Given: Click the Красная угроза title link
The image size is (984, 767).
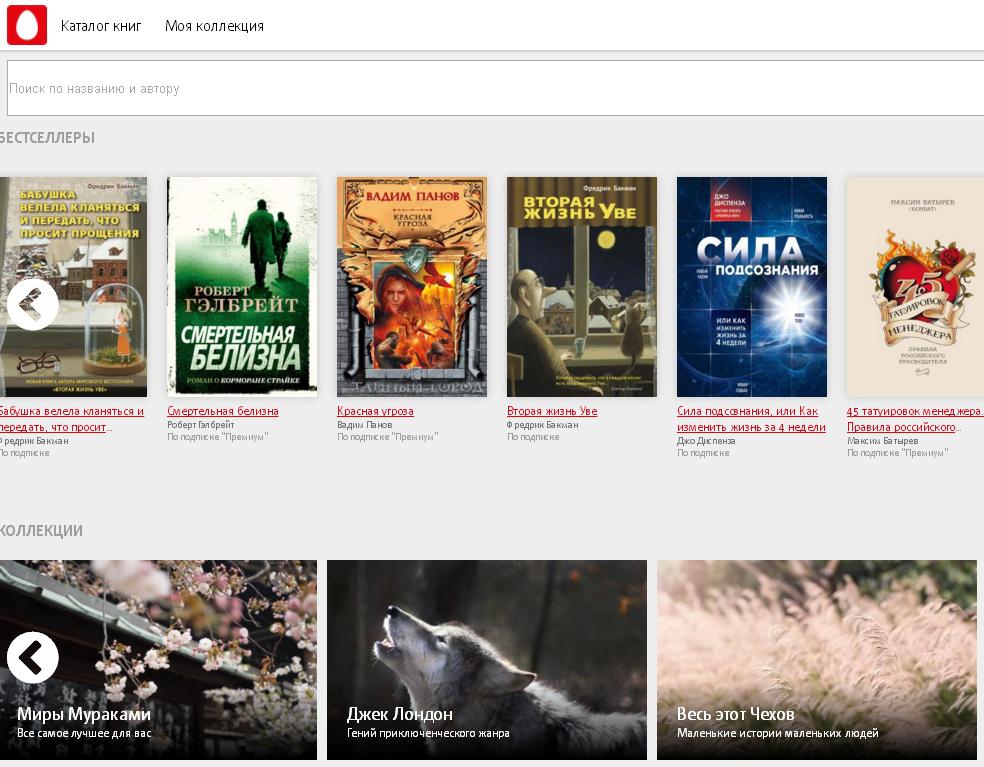Looking at the screenshot, I should [x=375, y=411].
